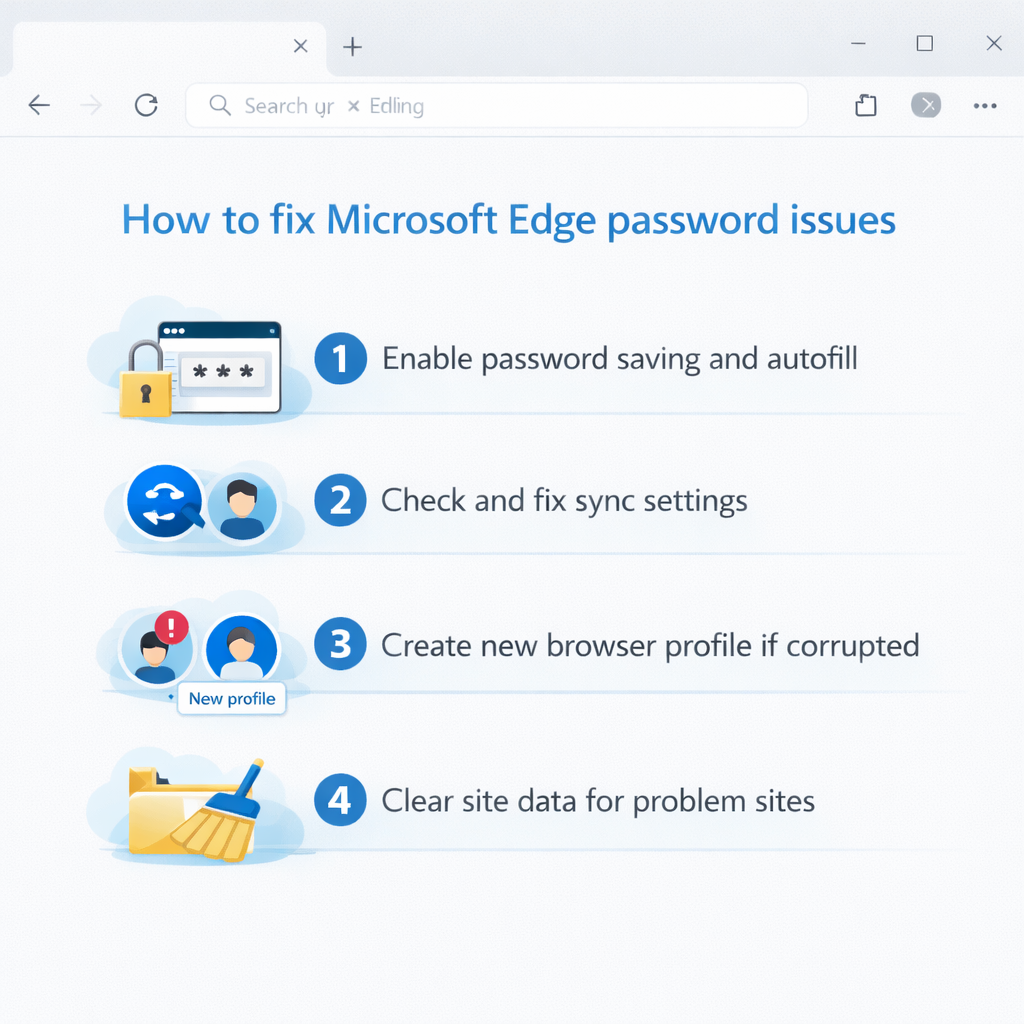This screenshot has height=1024, width=1024.
Task: Click the "New profile" label
Action: (x=232, y=699)
